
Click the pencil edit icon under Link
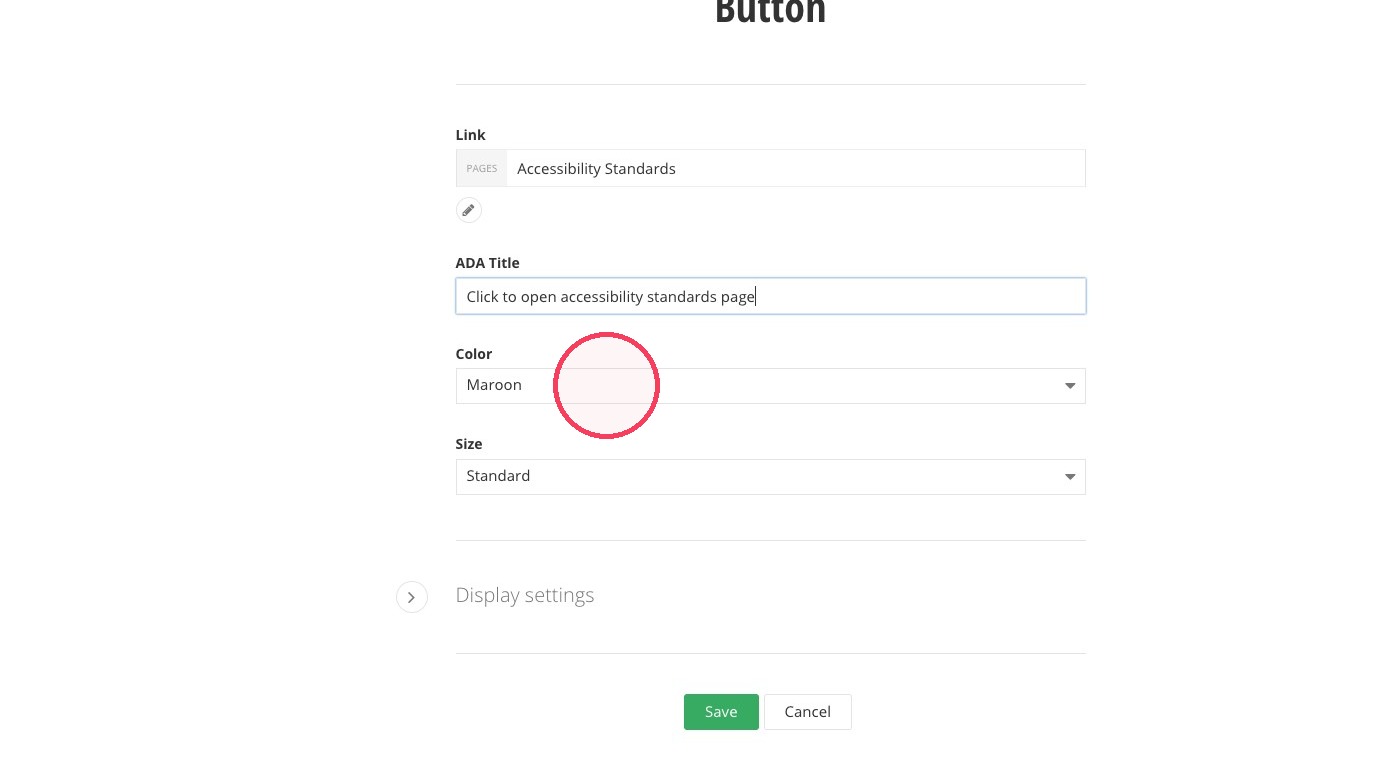(x=468, y=210)
